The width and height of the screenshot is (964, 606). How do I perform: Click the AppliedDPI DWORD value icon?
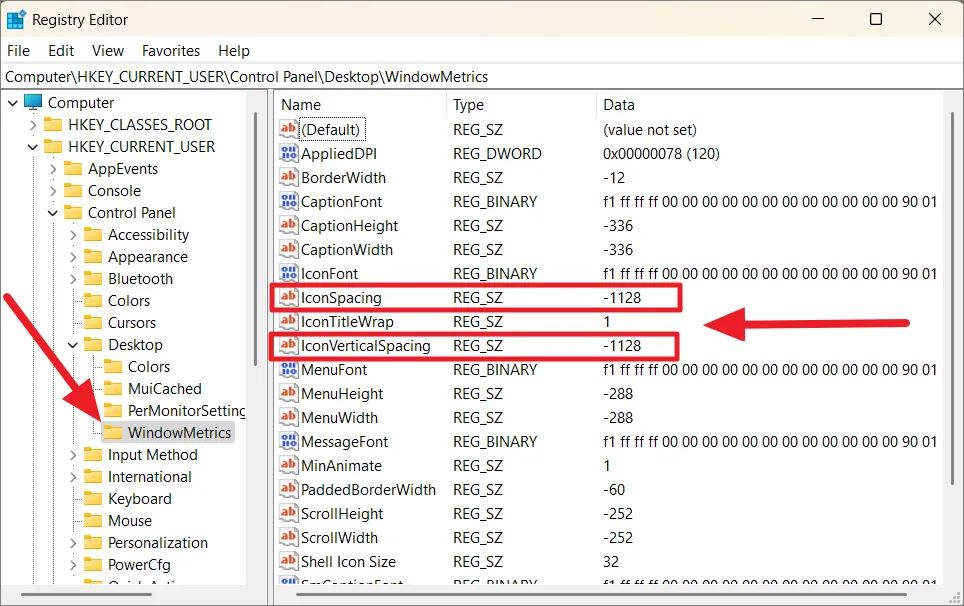tap(289, 154)
